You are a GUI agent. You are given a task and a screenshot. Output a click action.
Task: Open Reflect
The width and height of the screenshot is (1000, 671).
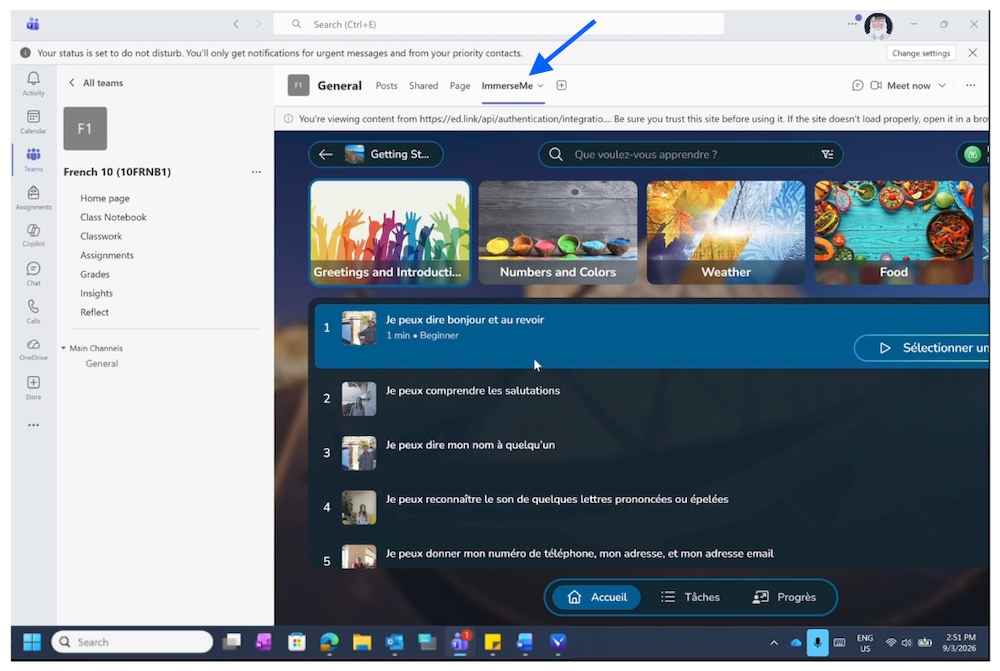pyautogui.click(x=94, y=313)
